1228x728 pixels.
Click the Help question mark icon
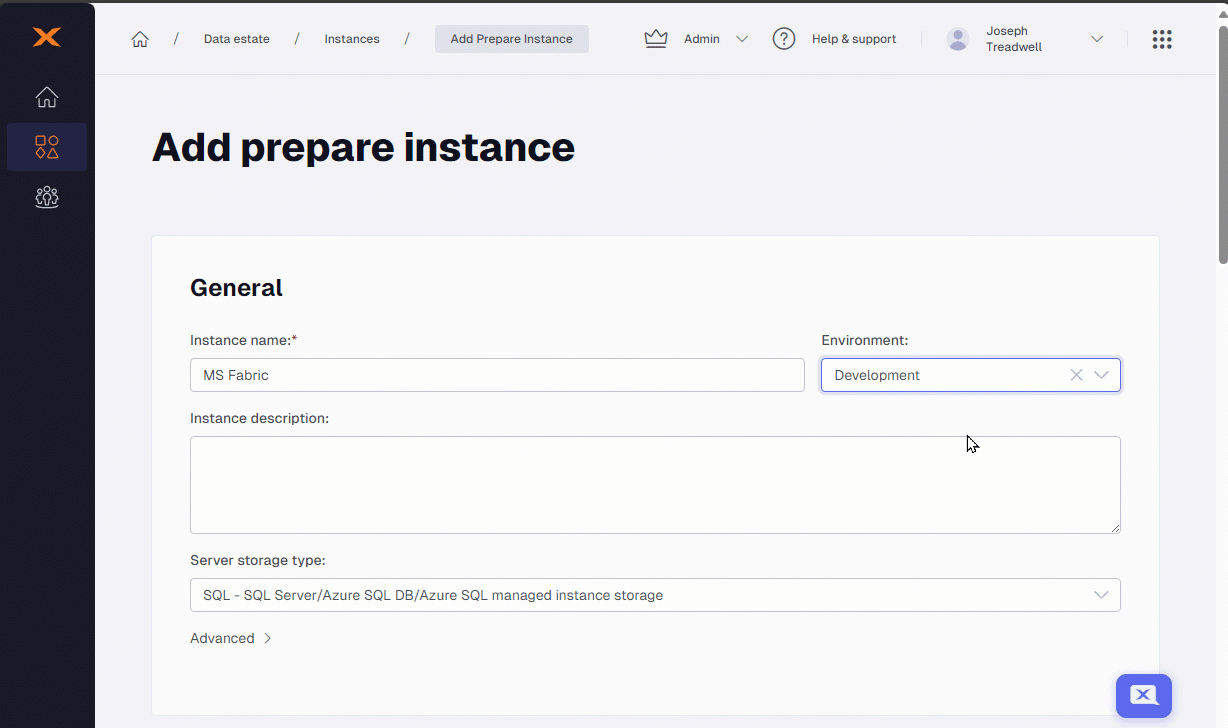click(x=784, y=39)
